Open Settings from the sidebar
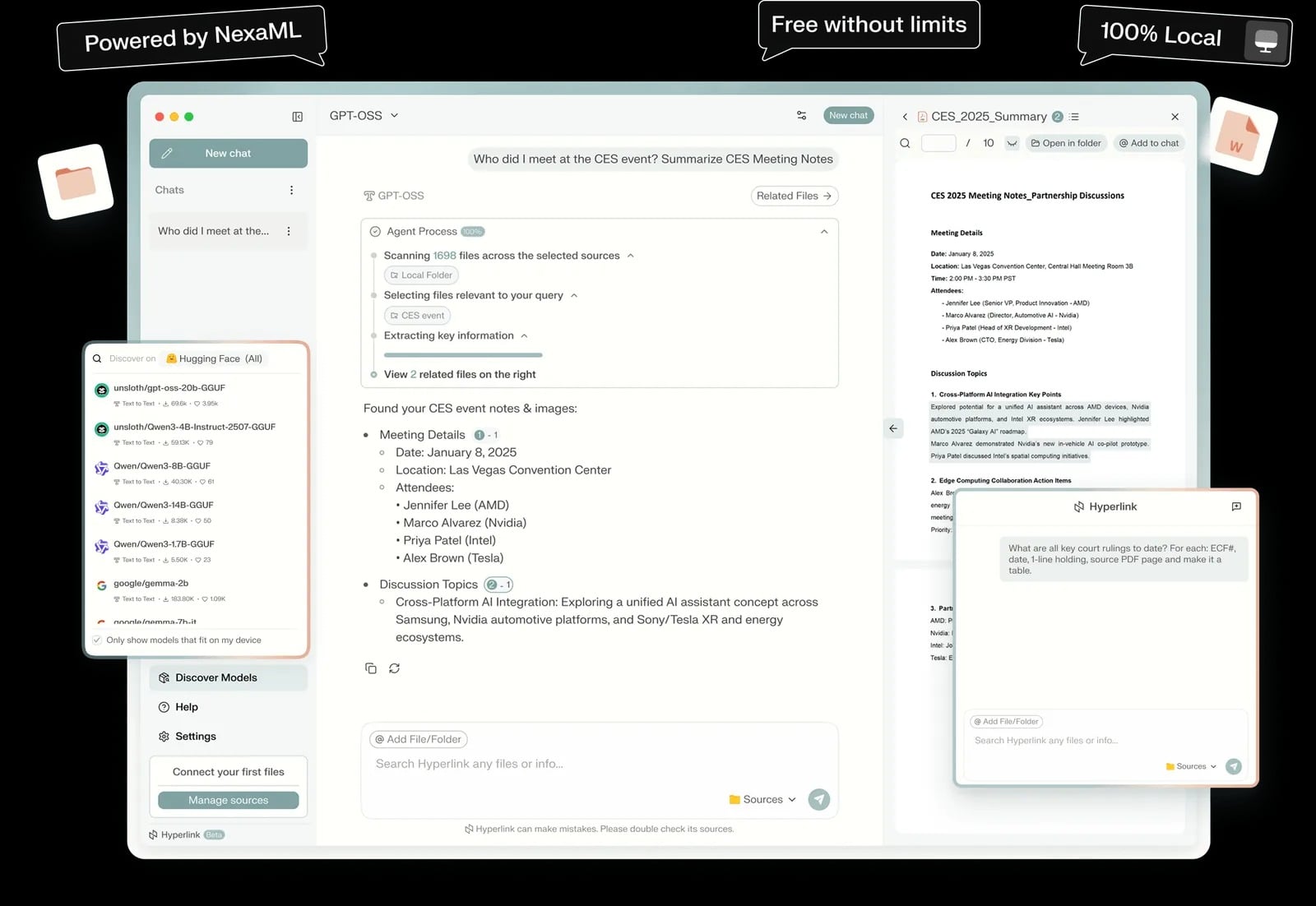 point(196,737)
